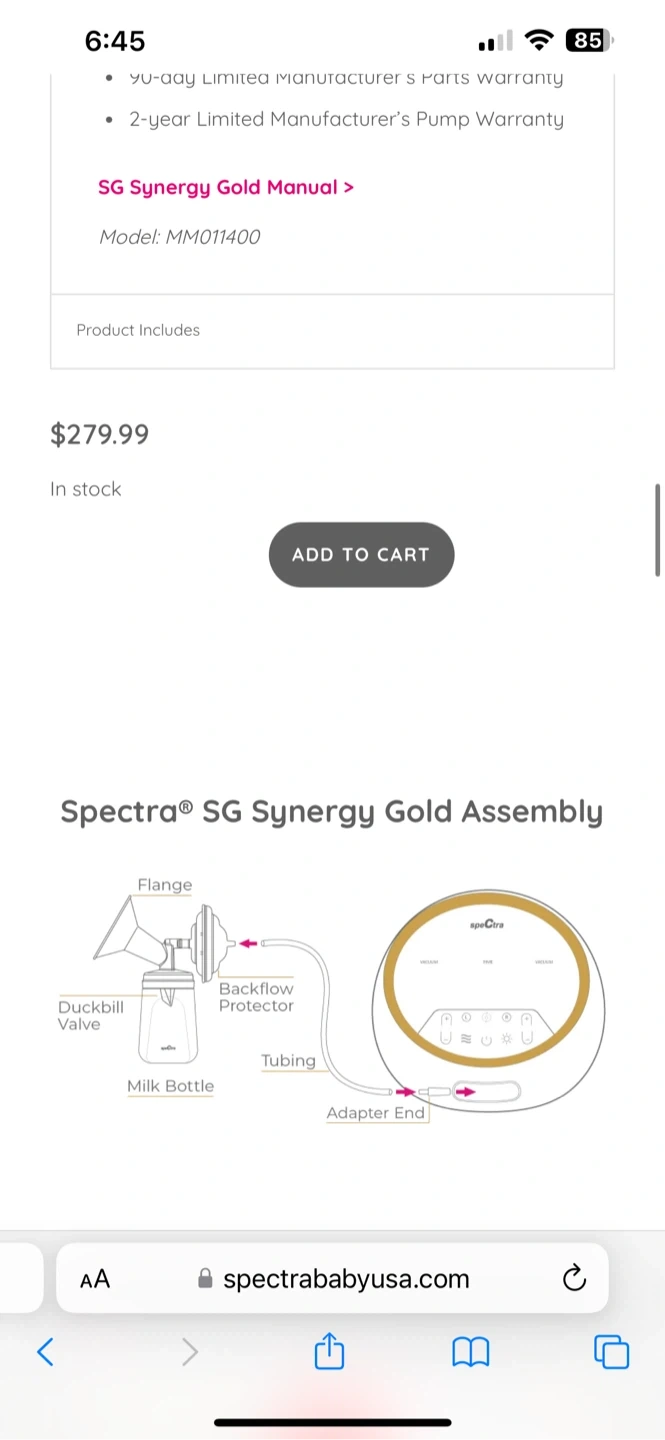This screenshot has width=665, height=1440.
Task: Expand the Product Includes section
Action: pos(332,330)
